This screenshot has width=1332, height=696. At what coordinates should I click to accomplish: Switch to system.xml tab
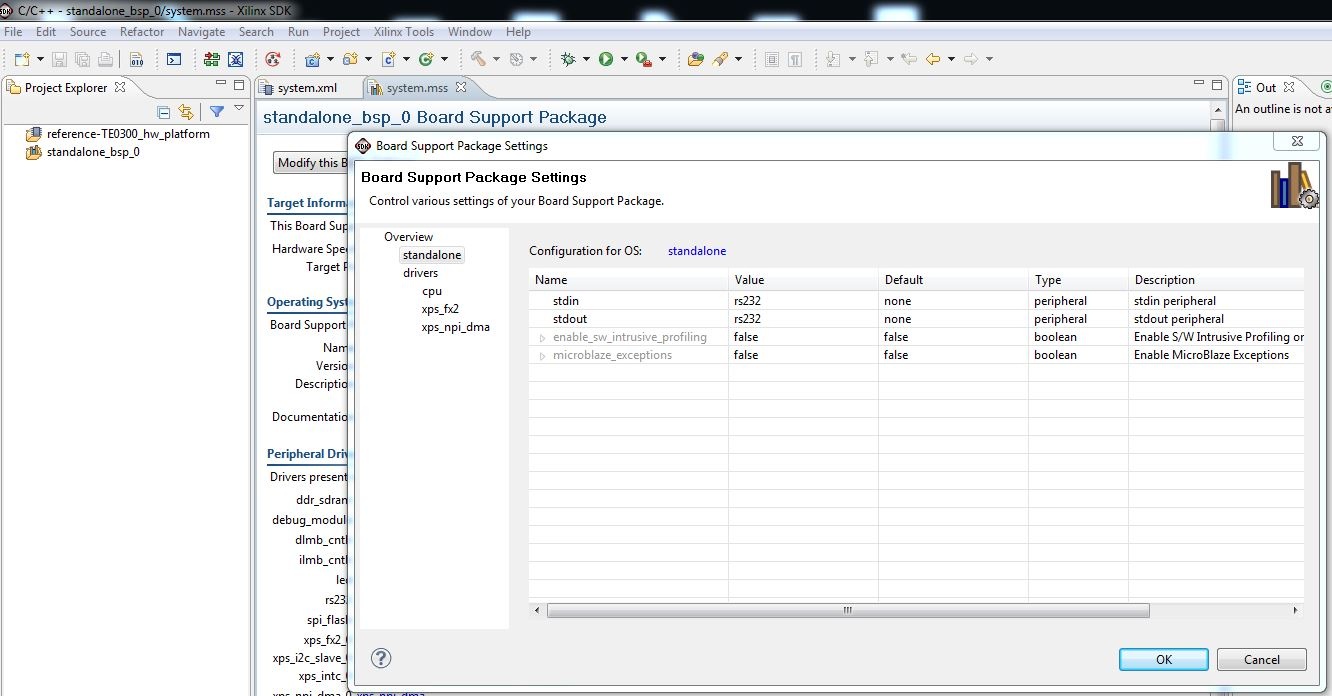coord(307,87)
